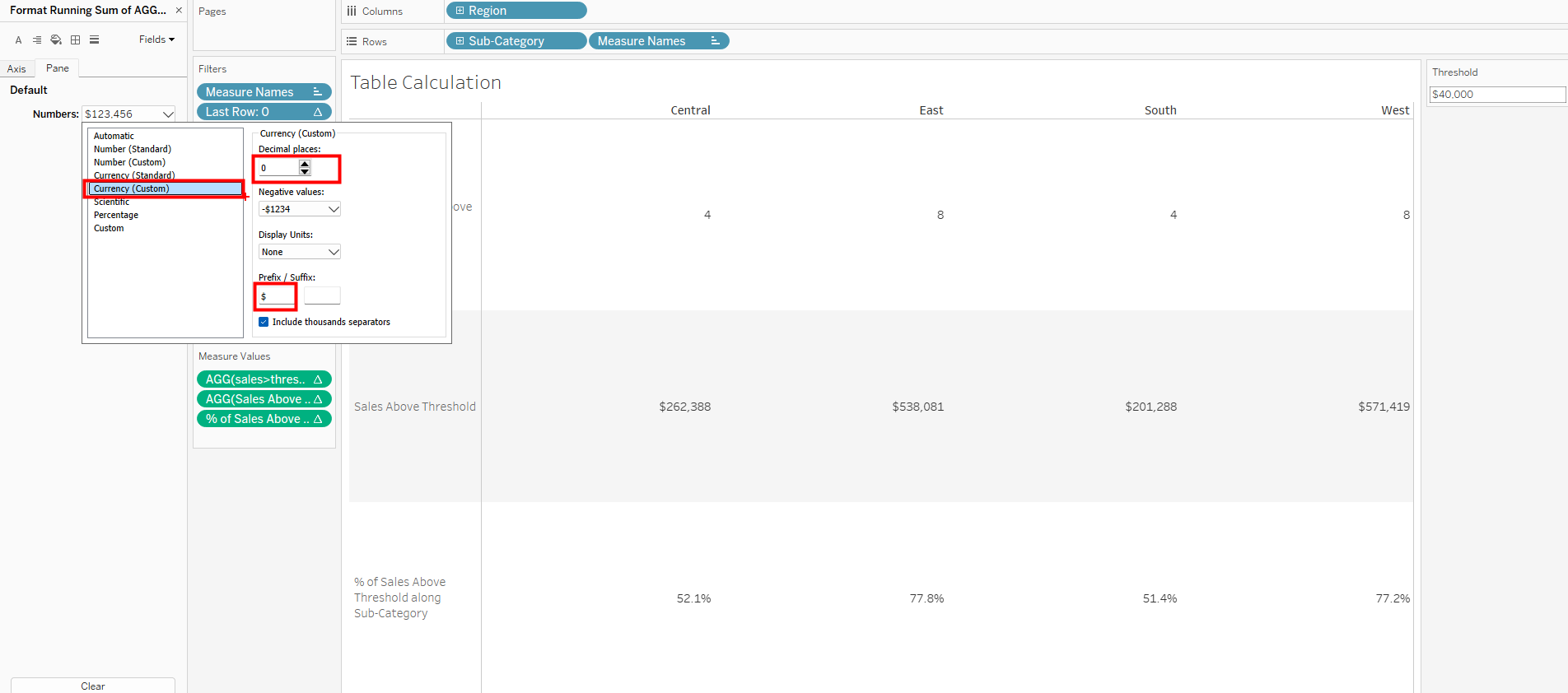The height and width of the screenshot is (693, 1568).
Task: Click the Sales Above Threshold row label
Action: [x=415, y=407]
